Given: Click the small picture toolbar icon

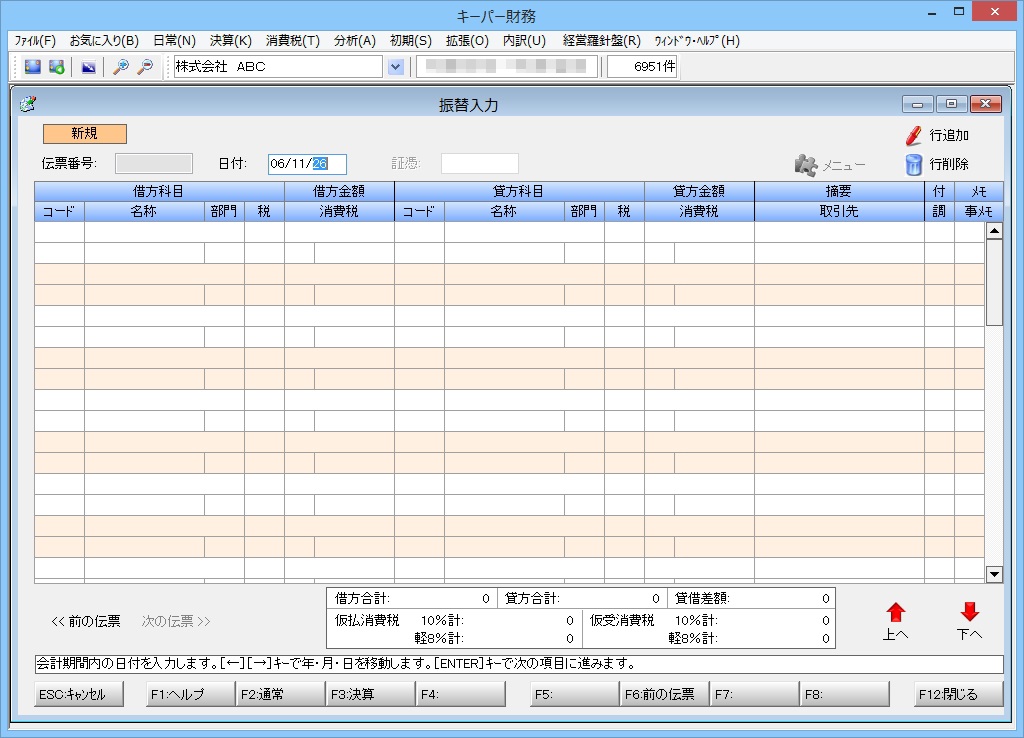Looking at the screenshot, I should point(88,67).
